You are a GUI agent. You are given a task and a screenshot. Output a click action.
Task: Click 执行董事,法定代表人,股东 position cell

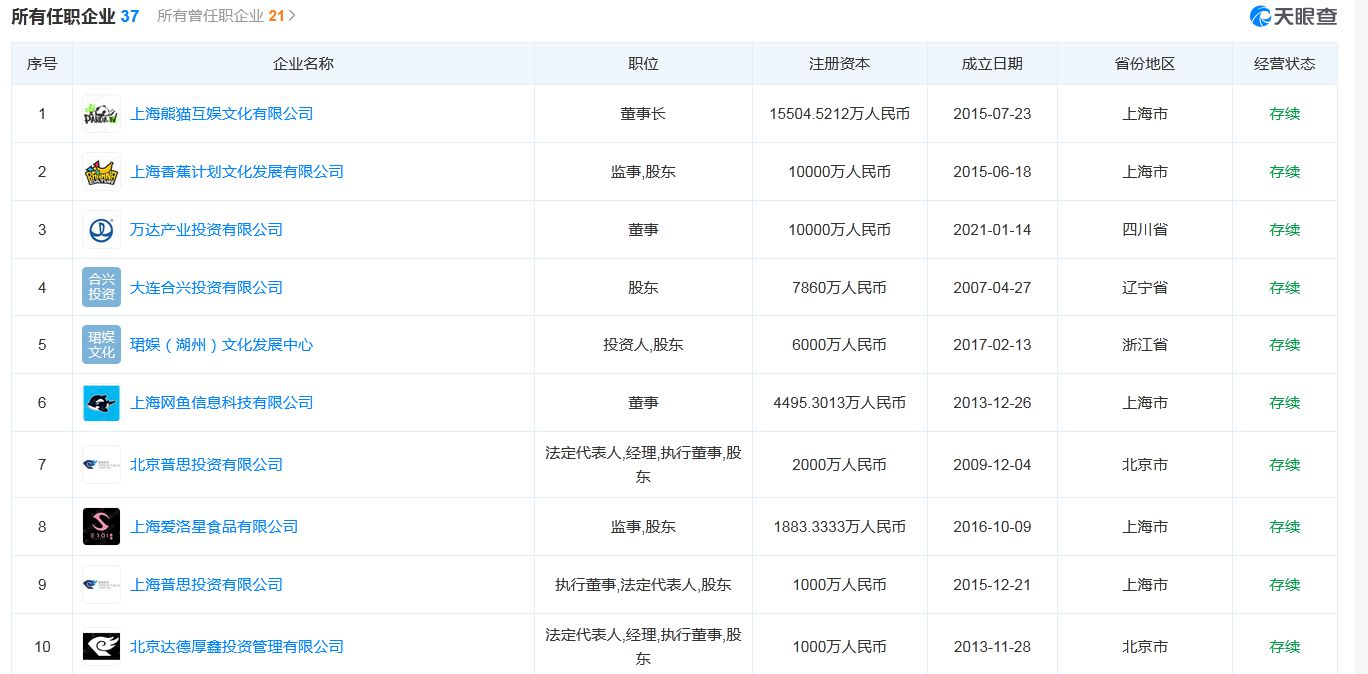coord(643,585)
